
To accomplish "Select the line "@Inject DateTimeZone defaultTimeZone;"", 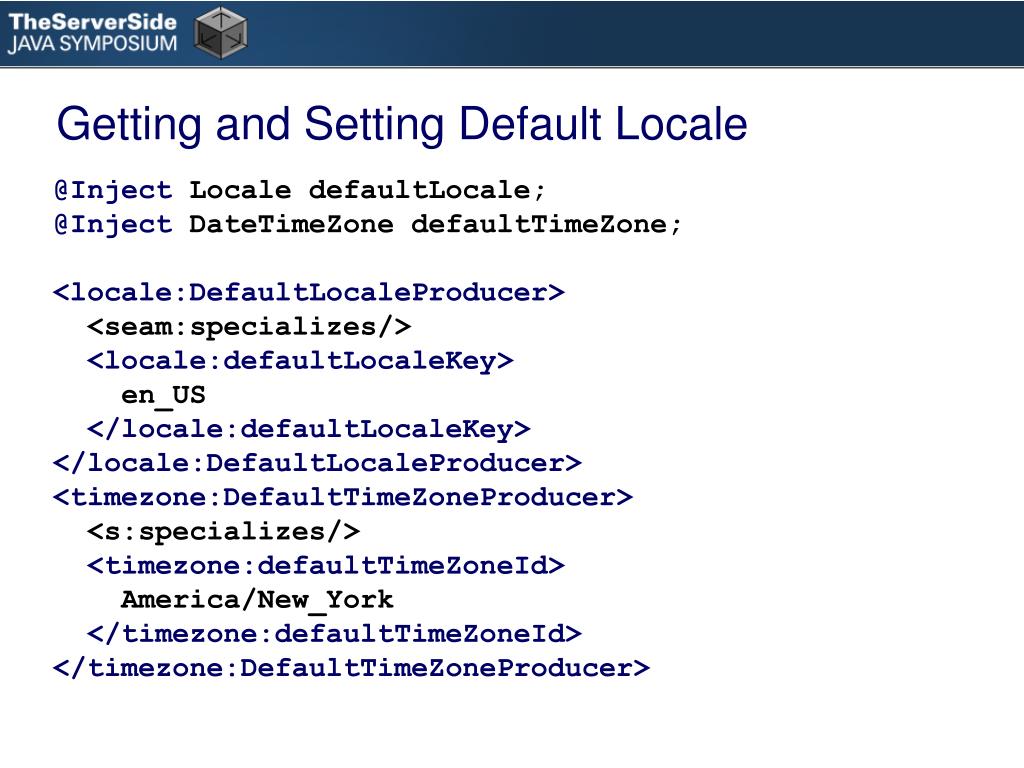I will (368, 224).
